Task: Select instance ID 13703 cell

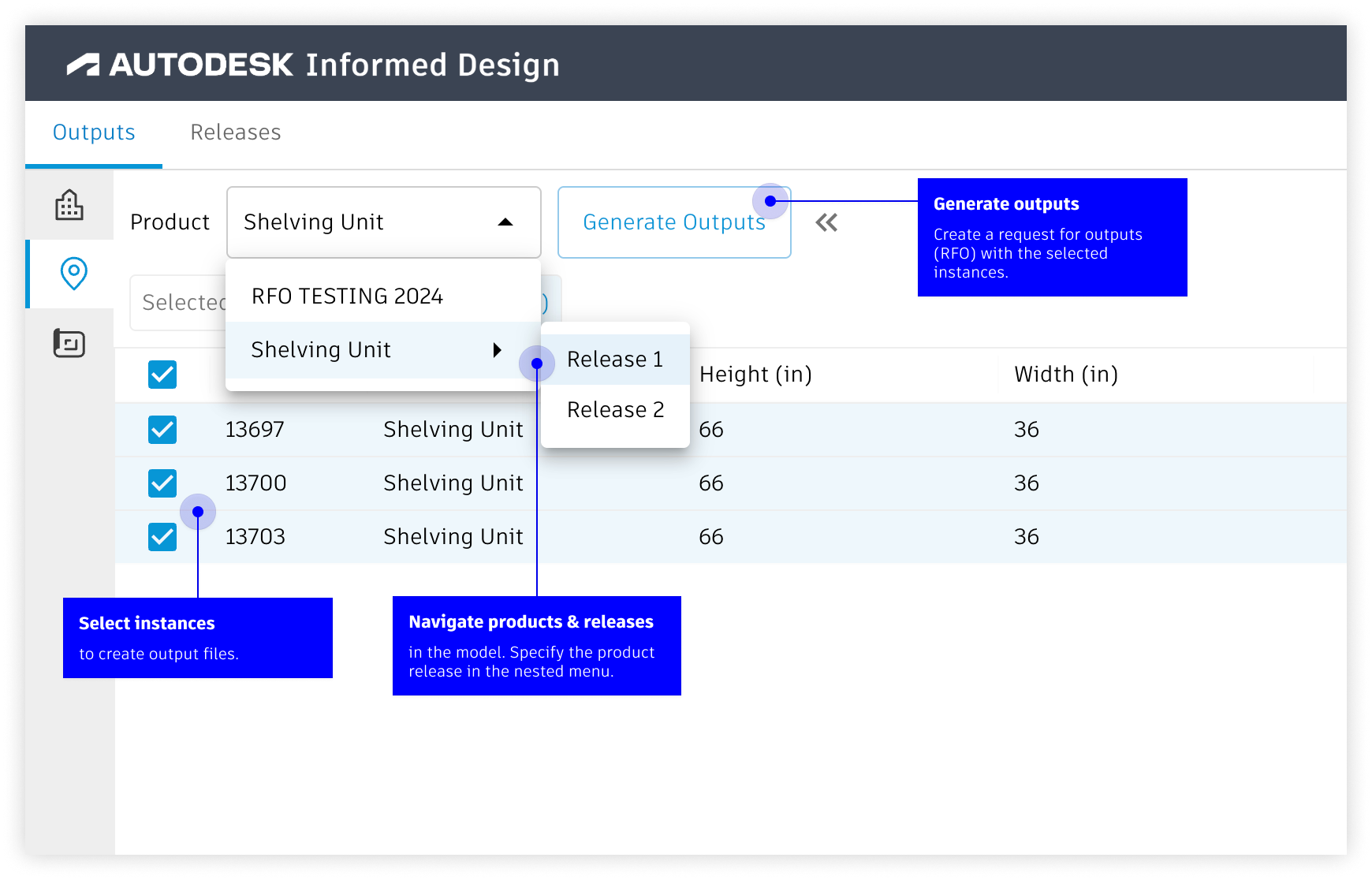Action: 255,537
